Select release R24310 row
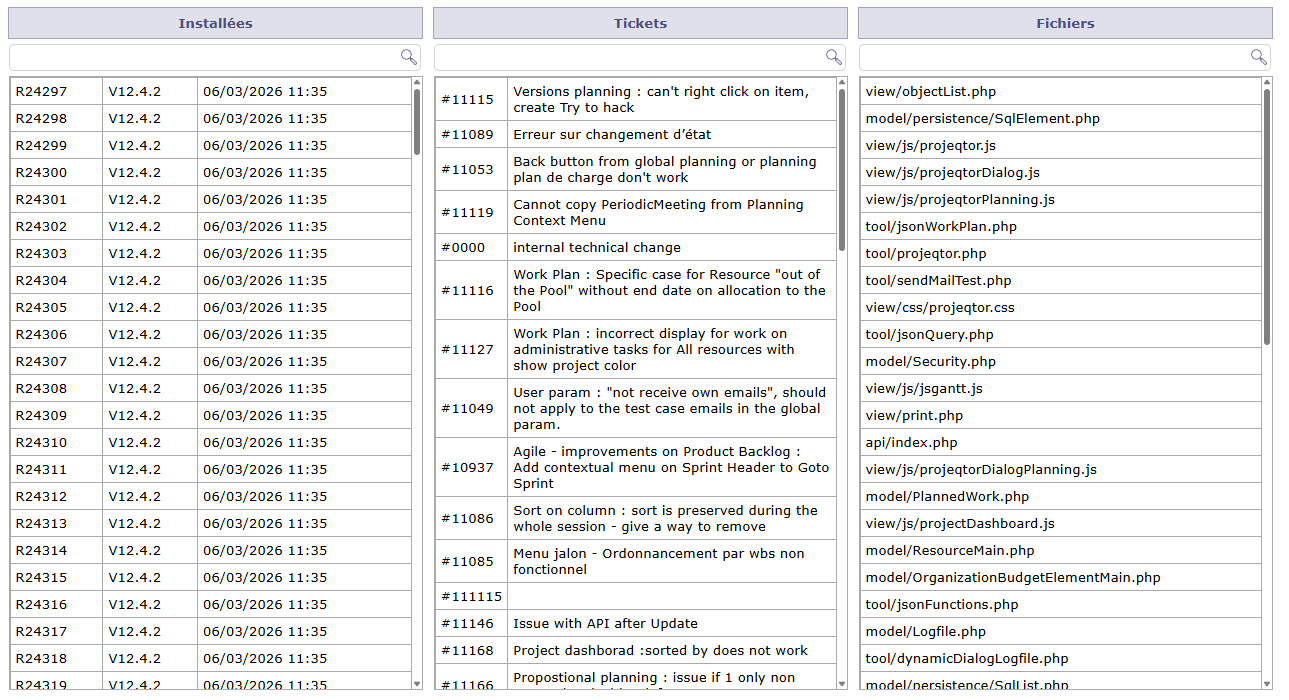The height and width of the screenshot is (700, 1289). [x=210, y=443]
